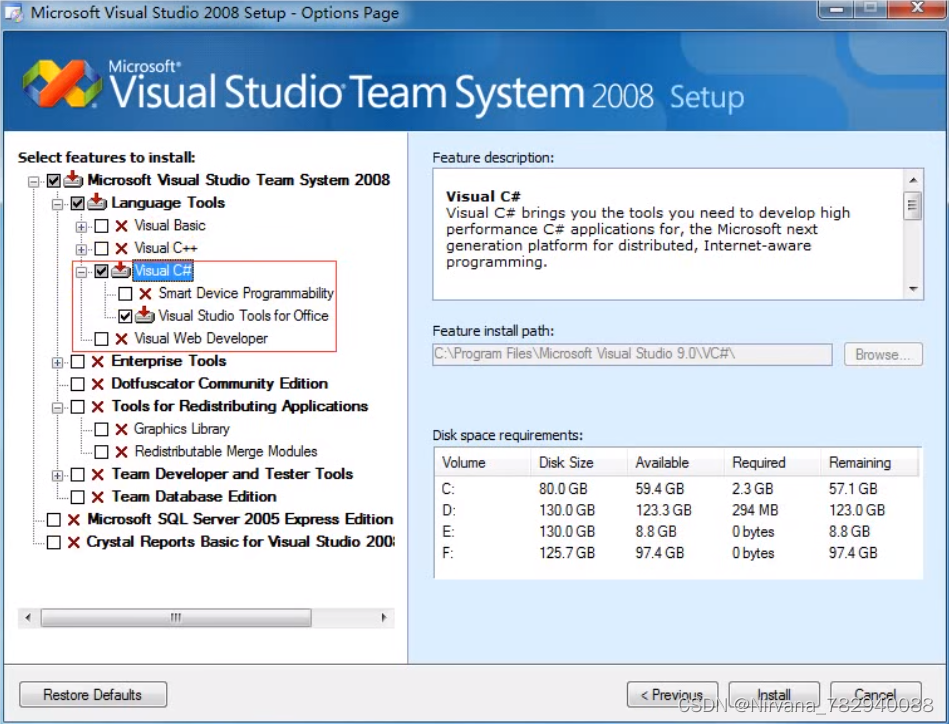Click red X icon beside Crystal Reports Basic

click(74, 542)
